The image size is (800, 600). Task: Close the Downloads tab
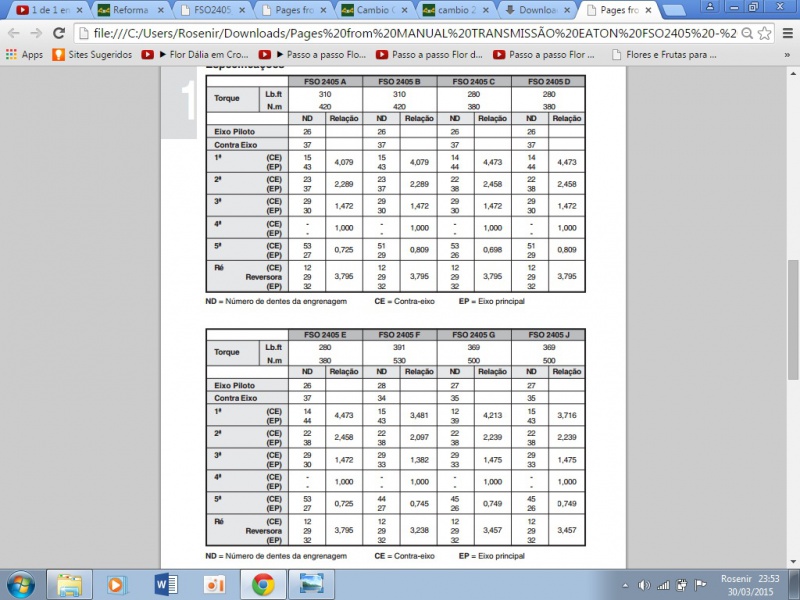[x=567, y=10]
